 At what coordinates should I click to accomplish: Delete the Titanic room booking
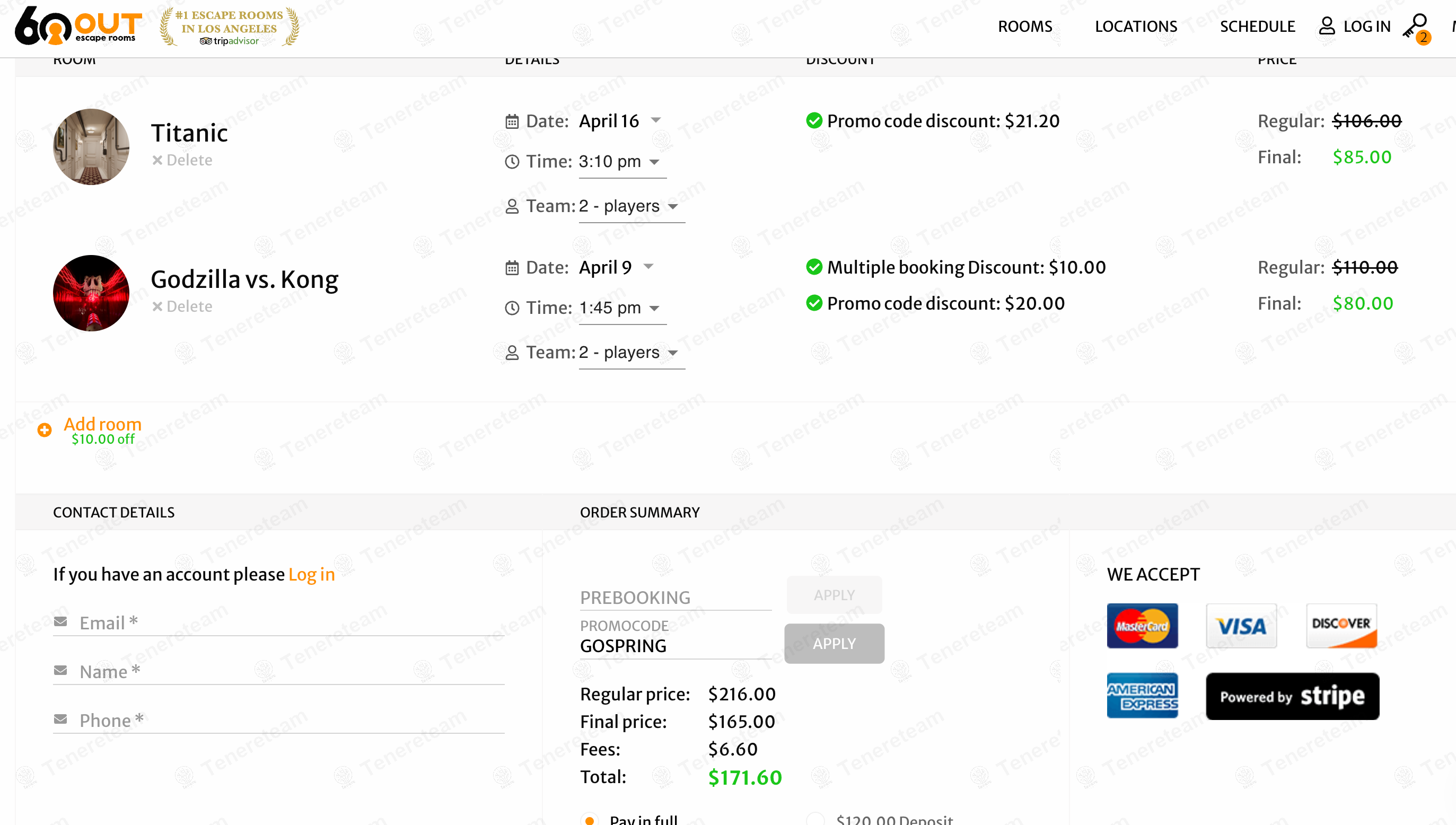[182, 160]
